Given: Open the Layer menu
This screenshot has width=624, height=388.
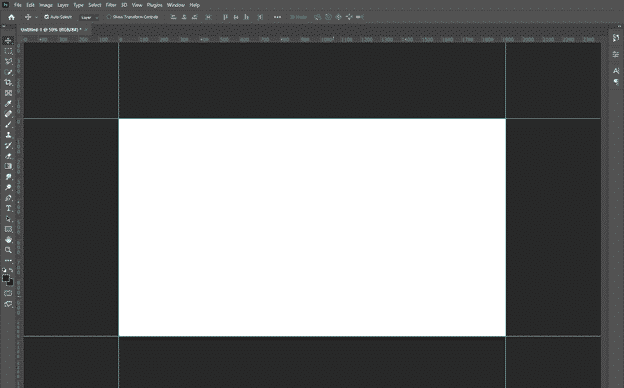Looking at the screenshot, I should point(63,5).
